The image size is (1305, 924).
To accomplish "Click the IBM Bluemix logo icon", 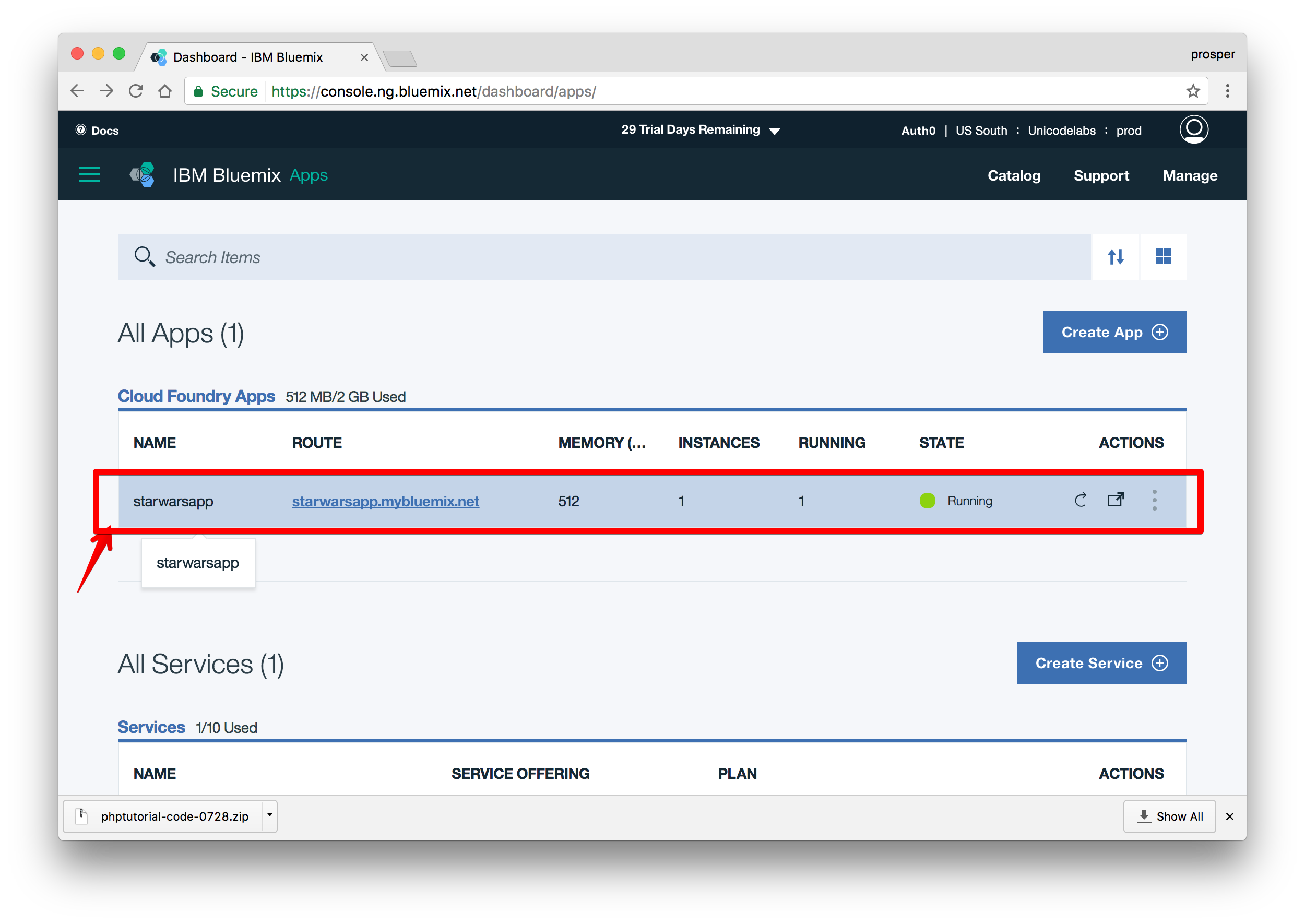I will pyautogui.click(x=143, y=175).
